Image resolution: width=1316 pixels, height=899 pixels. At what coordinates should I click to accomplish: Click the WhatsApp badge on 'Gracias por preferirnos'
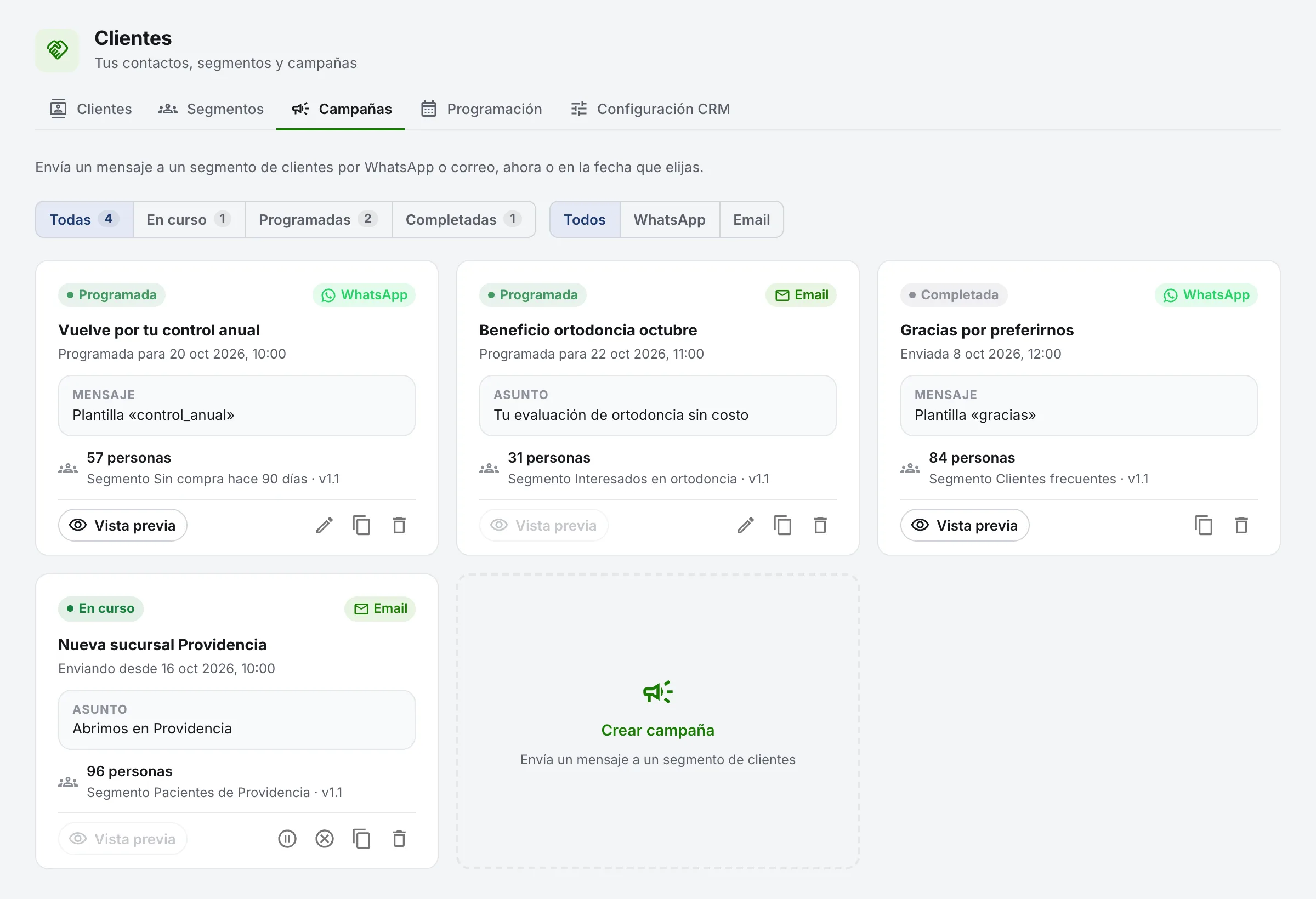click(1206, 295)
